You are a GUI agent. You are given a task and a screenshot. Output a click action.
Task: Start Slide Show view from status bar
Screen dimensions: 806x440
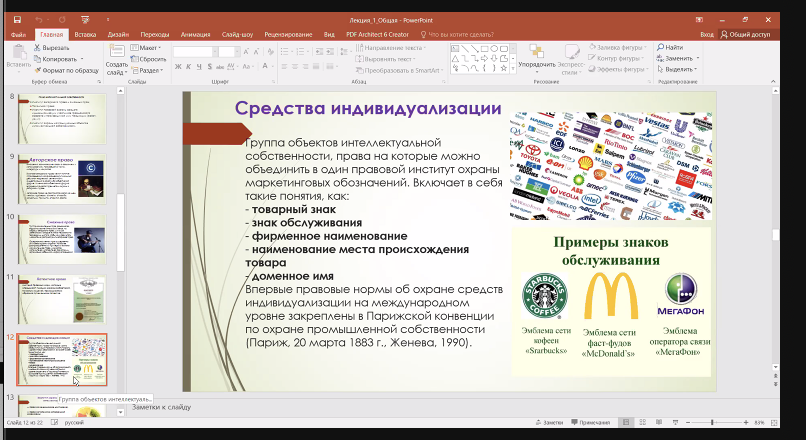point(674,422)
